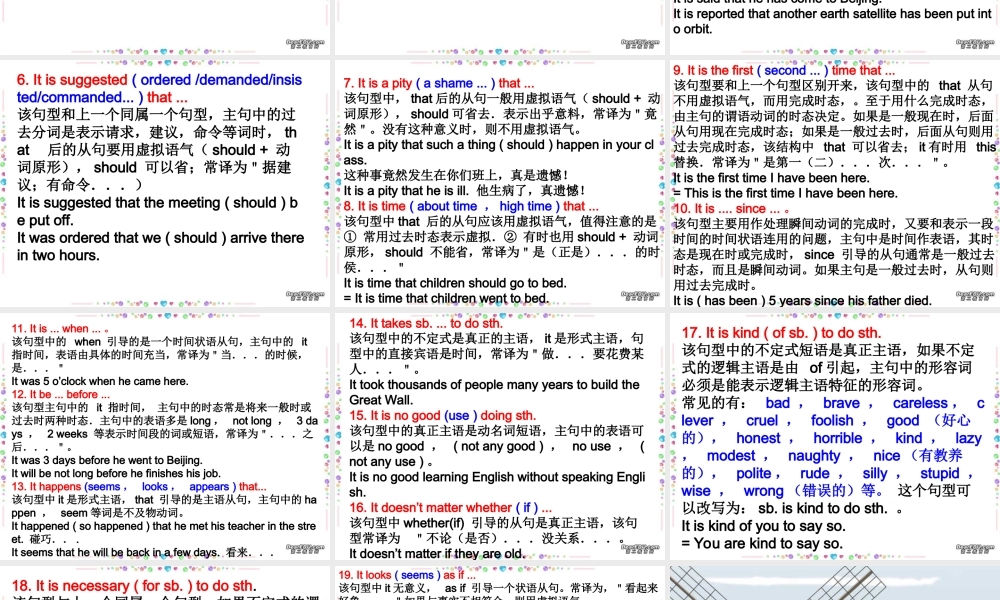The width and height of the screenshot is (1000, 600).
Task: Click heading '9. It is the first (second...) time that'
Action: 784,70
